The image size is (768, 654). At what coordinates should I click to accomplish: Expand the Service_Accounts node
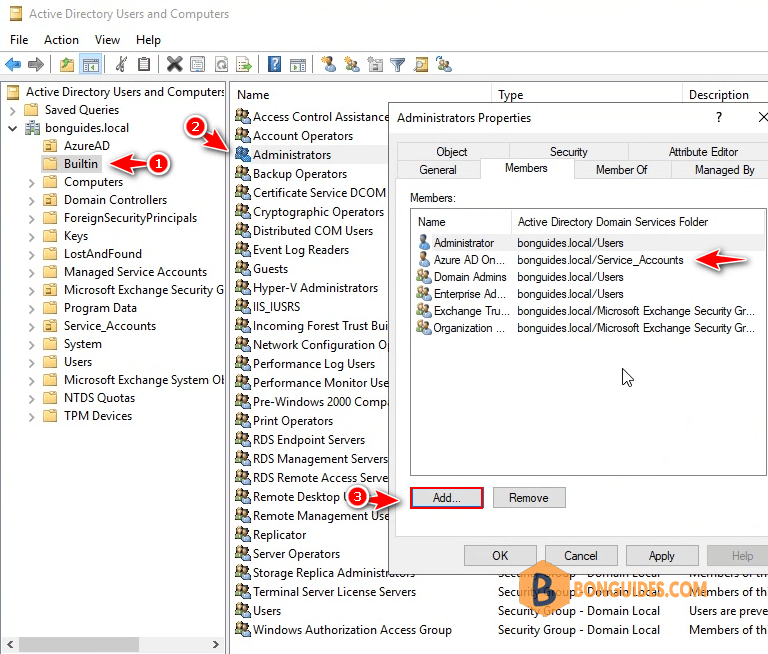[x=31, y=327]
